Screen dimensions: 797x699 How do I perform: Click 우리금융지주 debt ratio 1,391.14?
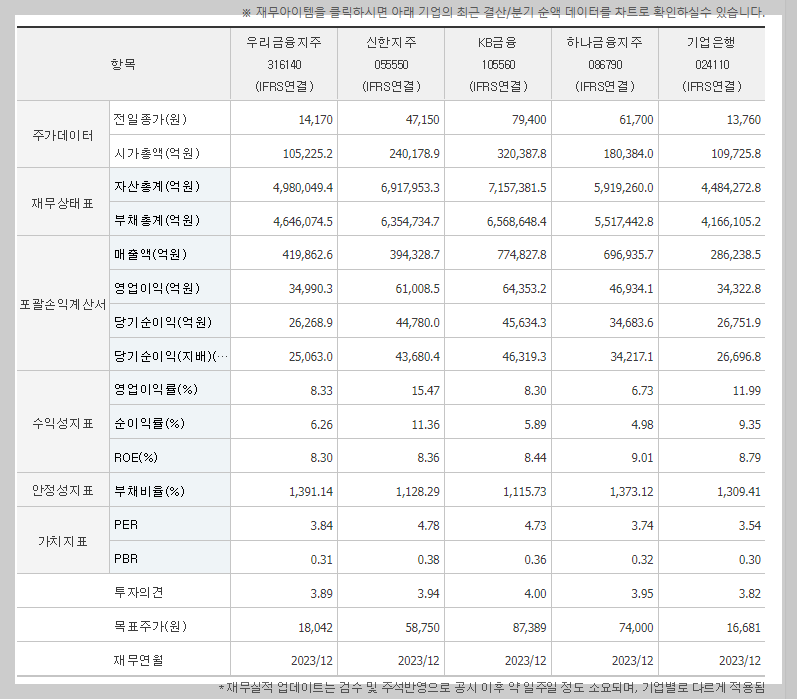point(311,492)
